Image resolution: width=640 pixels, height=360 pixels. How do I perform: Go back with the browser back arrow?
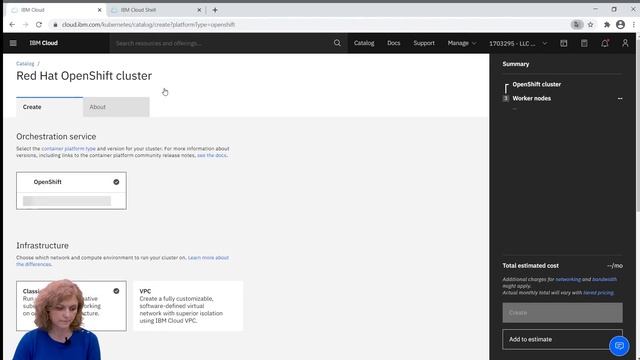12,24
